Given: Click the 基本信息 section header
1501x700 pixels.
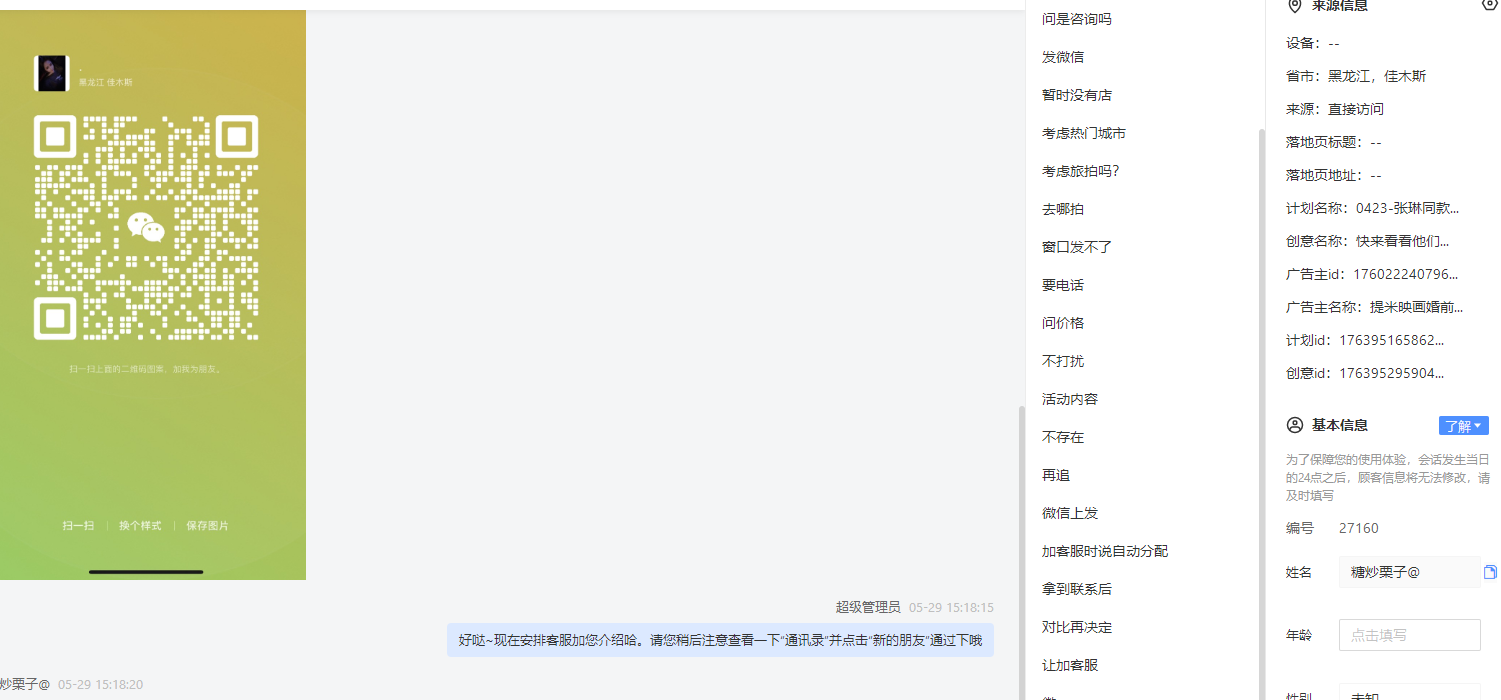Looking at the screenshot, I should pos(1340,425).
